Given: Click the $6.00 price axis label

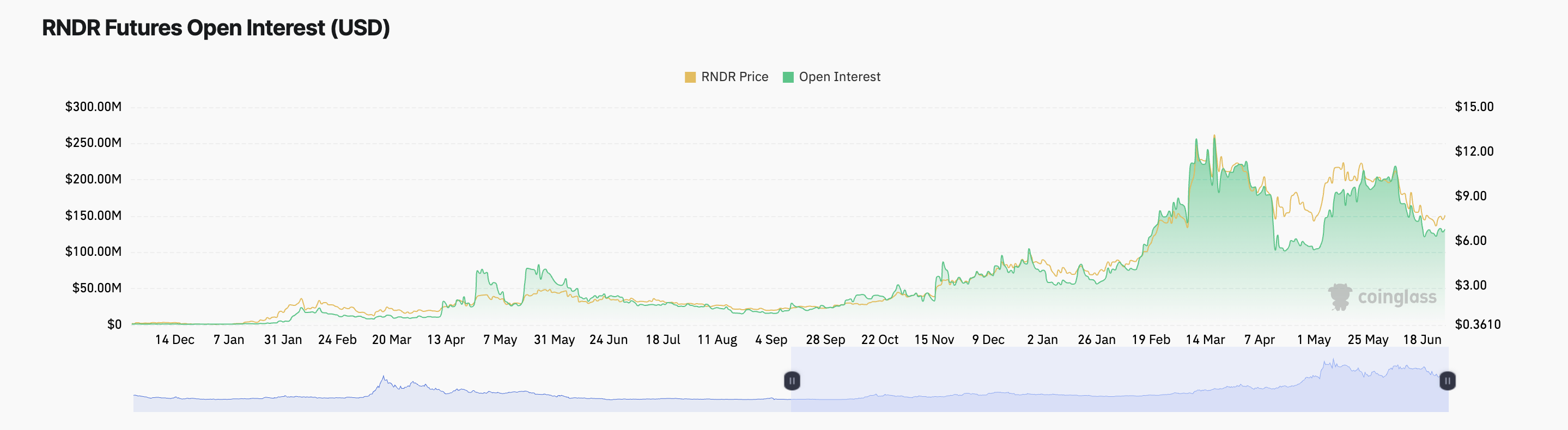Looking at the screenshot, I should coord(1470,241).
